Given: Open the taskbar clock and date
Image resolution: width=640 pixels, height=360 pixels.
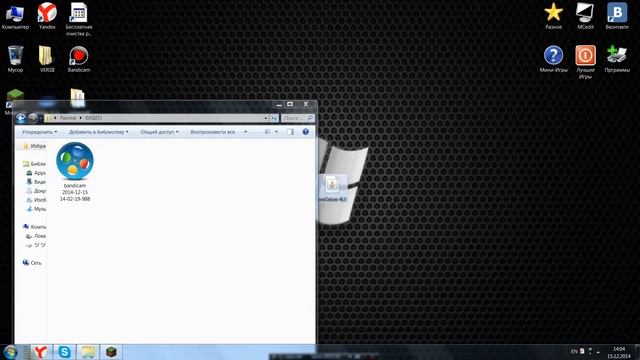Looking at the screenshot, I should tap(619, 353).
